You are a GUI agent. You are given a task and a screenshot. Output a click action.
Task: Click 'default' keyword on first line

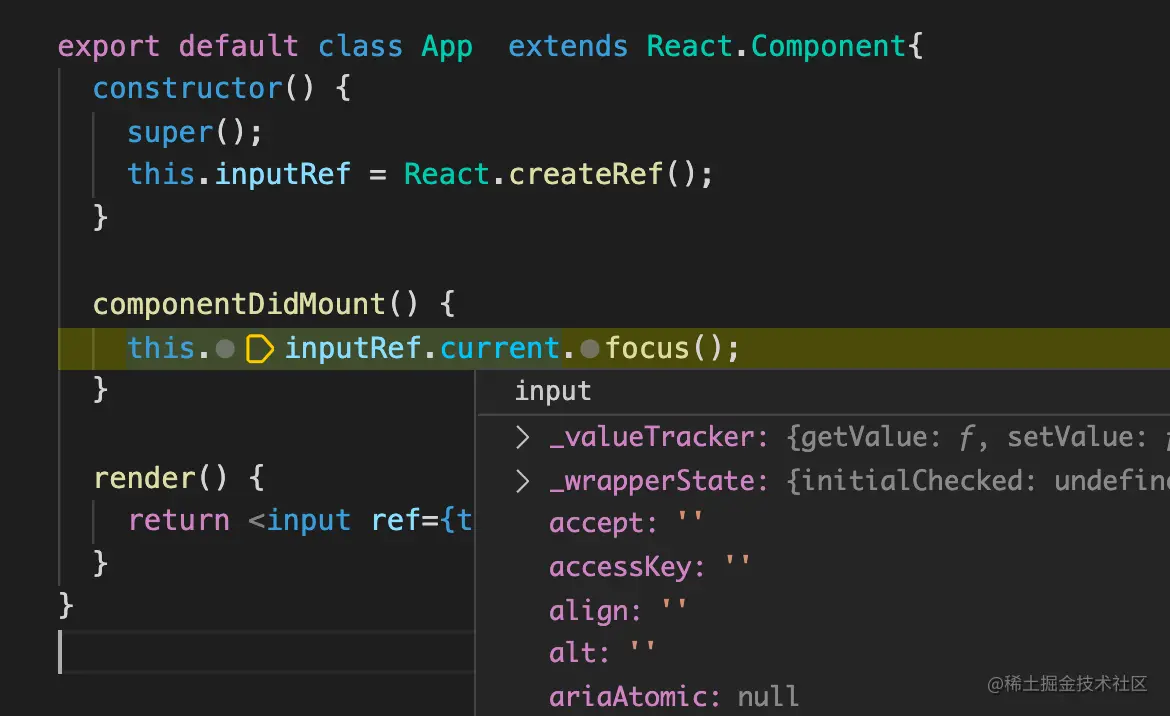(x=239, y=46)
